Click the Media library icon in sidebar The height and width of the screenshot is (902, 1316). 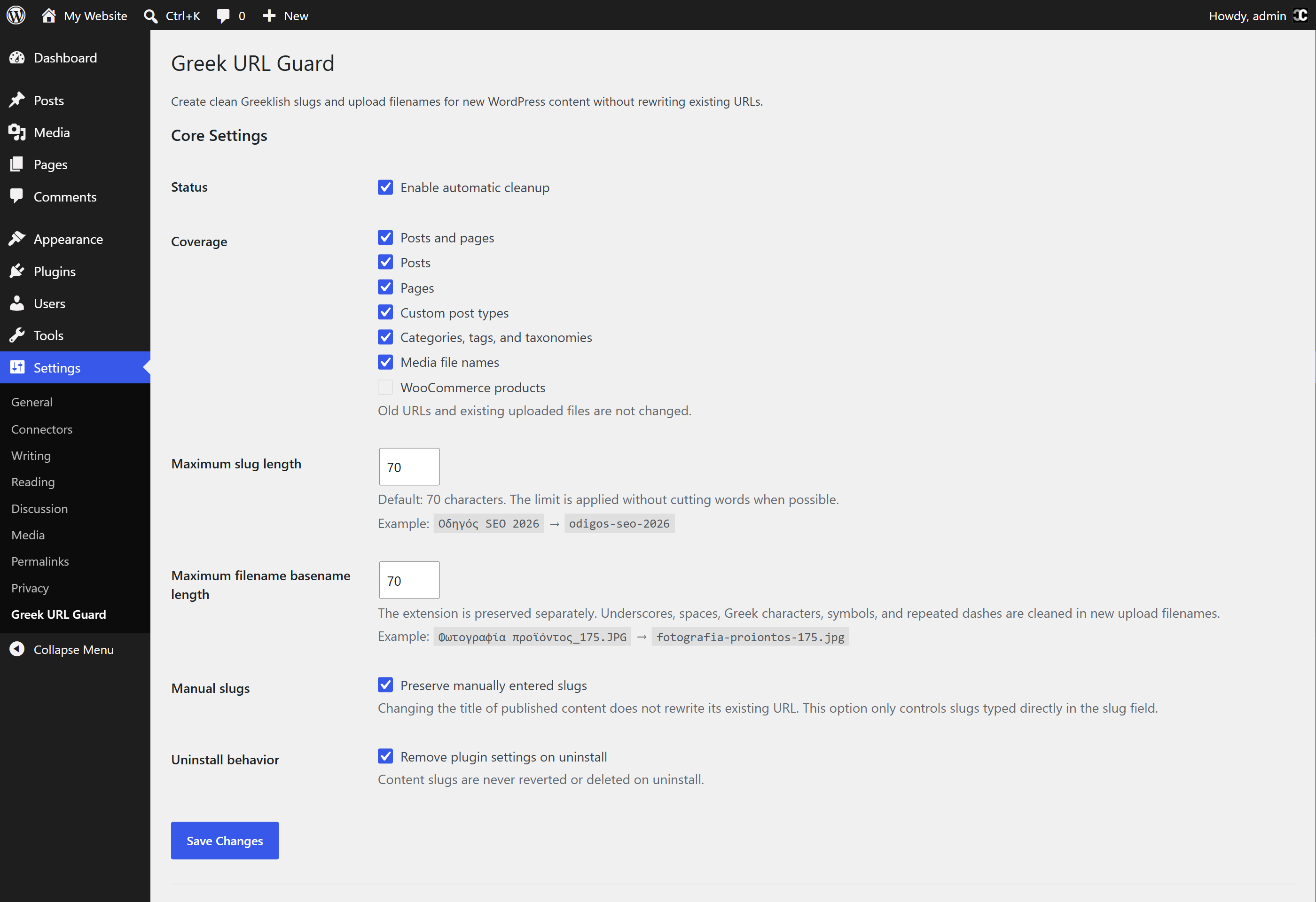click(17, 132)
